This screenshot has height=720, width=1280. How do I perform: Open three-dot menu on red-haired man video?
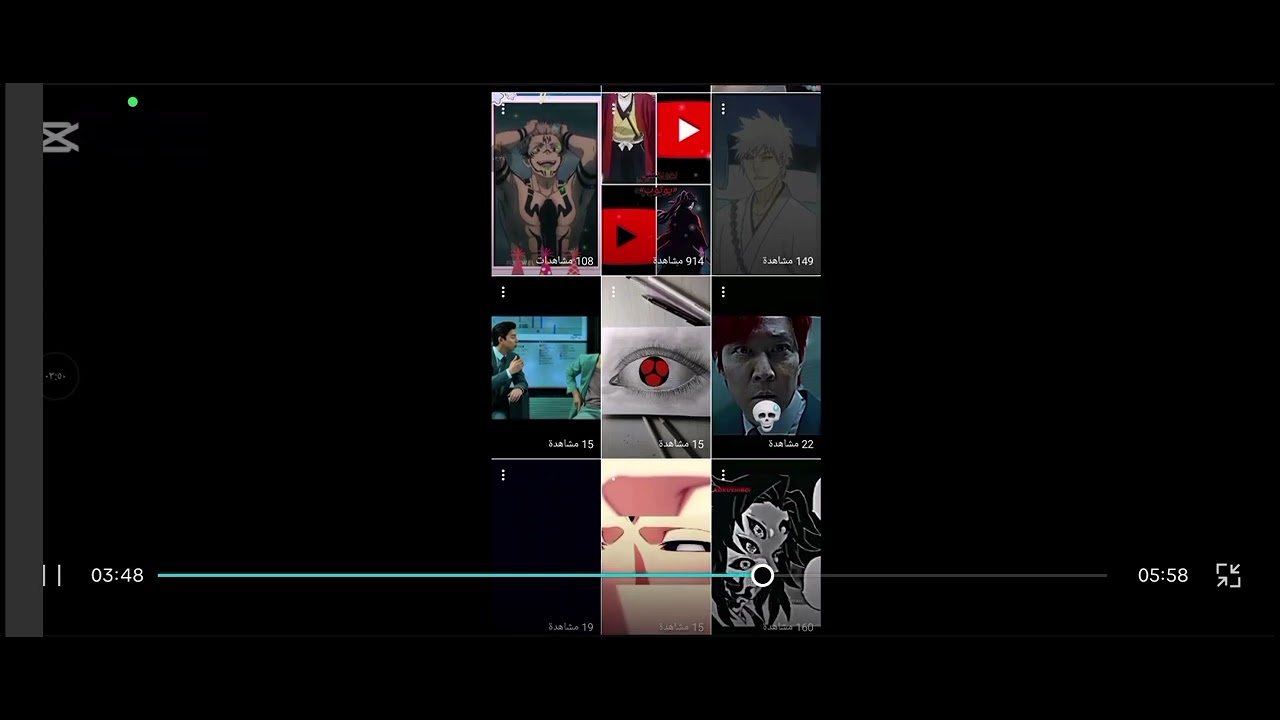(723, 292)
